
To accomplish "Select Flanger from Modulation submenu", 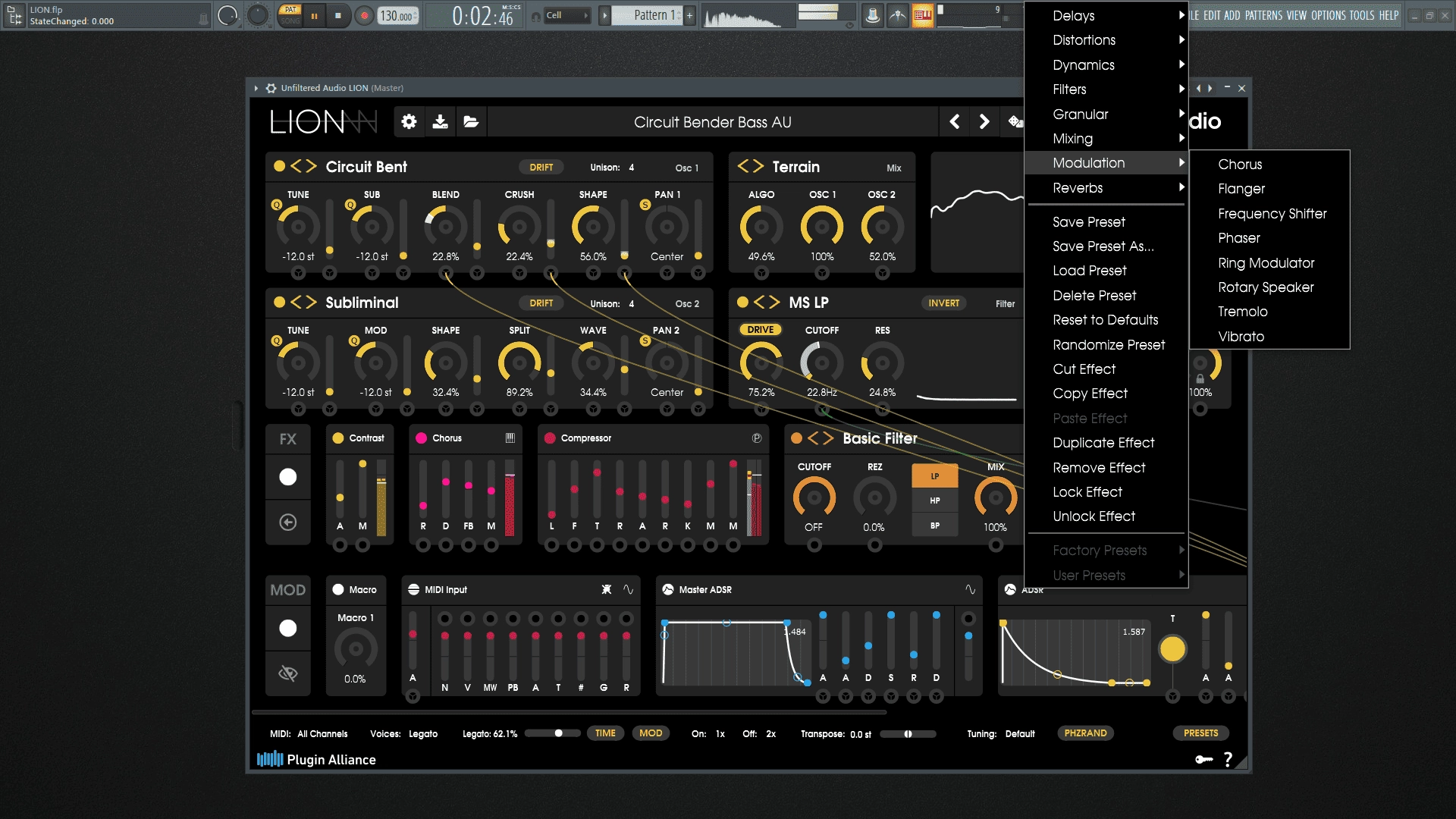I will [1269, 189].
